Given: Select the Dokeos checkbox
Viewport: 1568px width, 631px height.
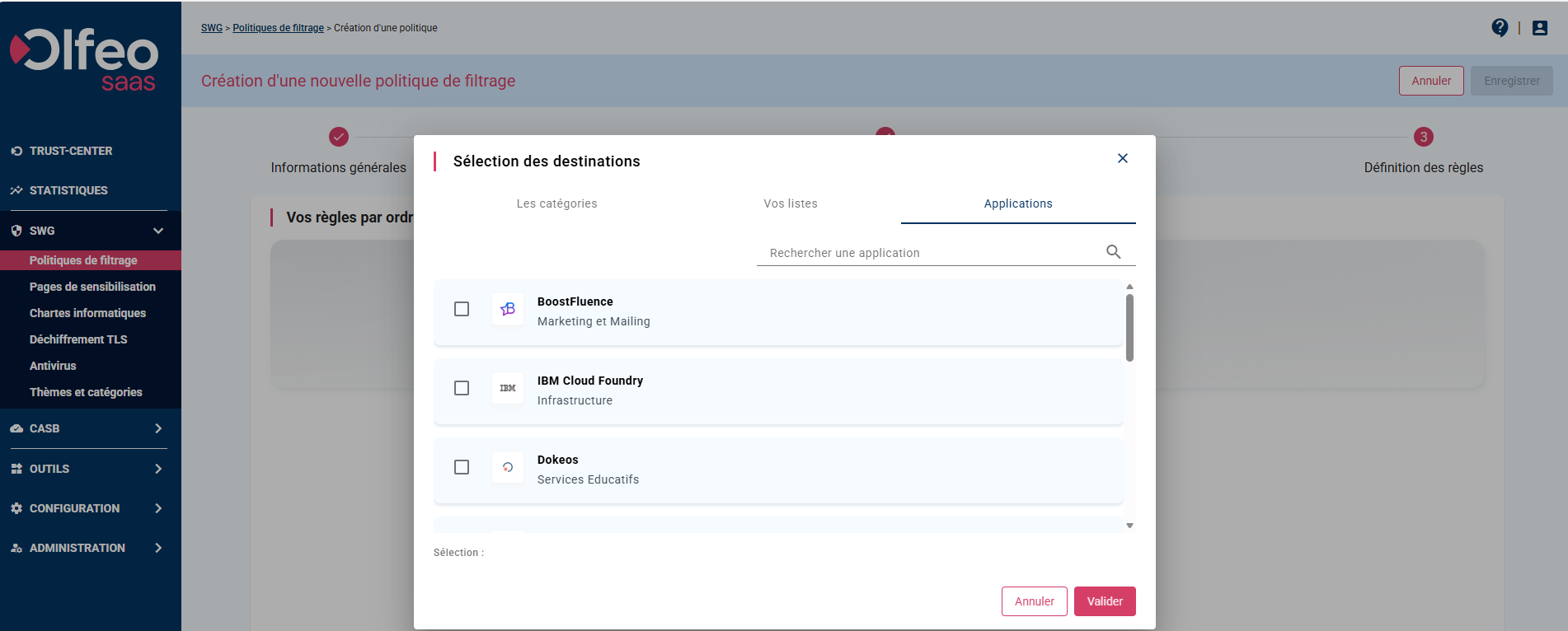Looking at the screenshot, I should pos(462,467).
